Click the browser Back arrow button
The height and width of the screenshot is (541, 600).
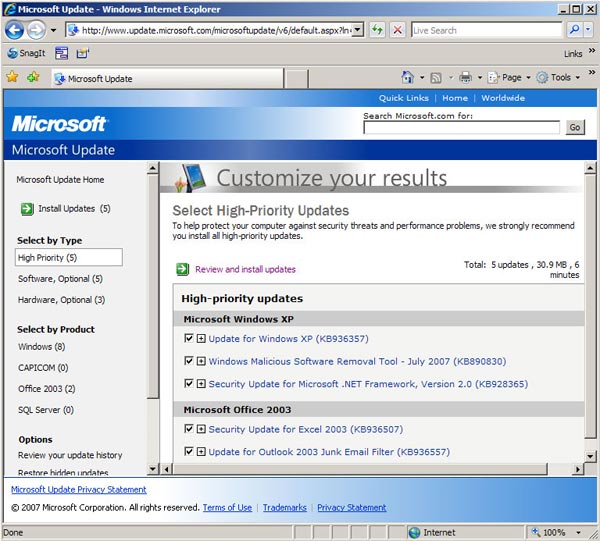[14, 30]
